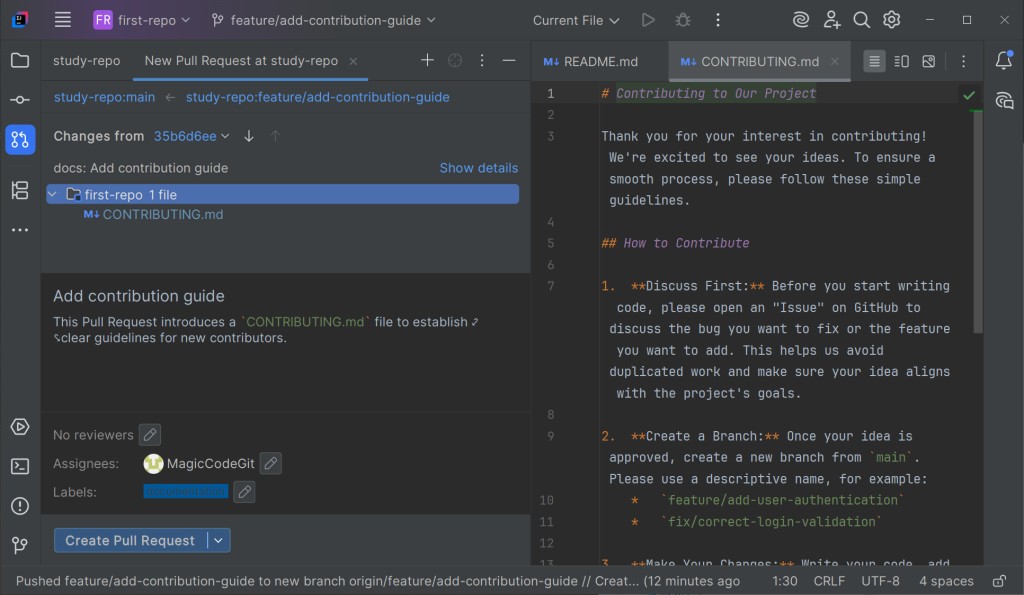Open Code With Me add-user icon

(x=831, y=20)
